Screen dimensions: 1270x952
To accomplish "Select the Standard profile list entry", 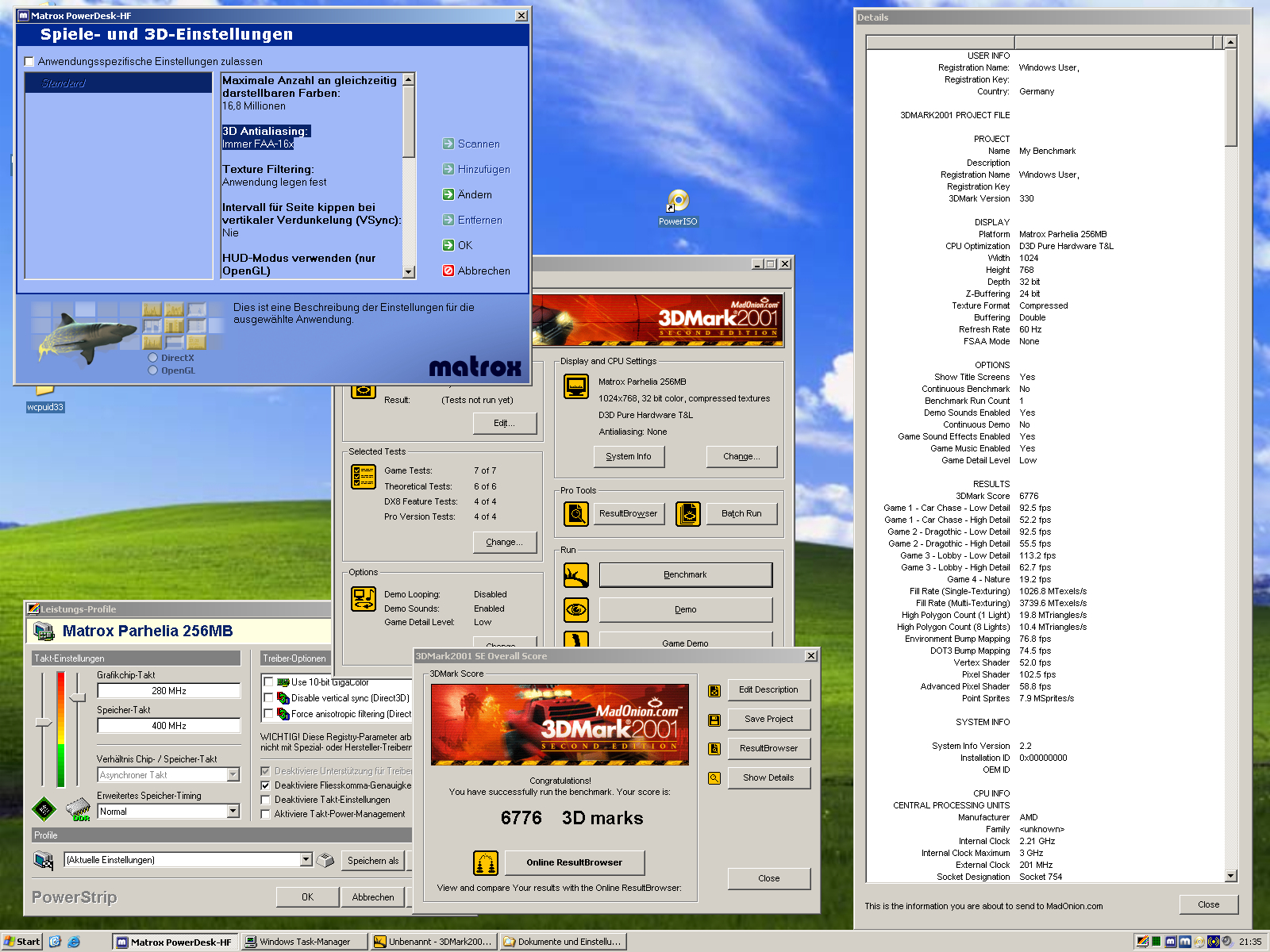I will click(x=118, y=83).
